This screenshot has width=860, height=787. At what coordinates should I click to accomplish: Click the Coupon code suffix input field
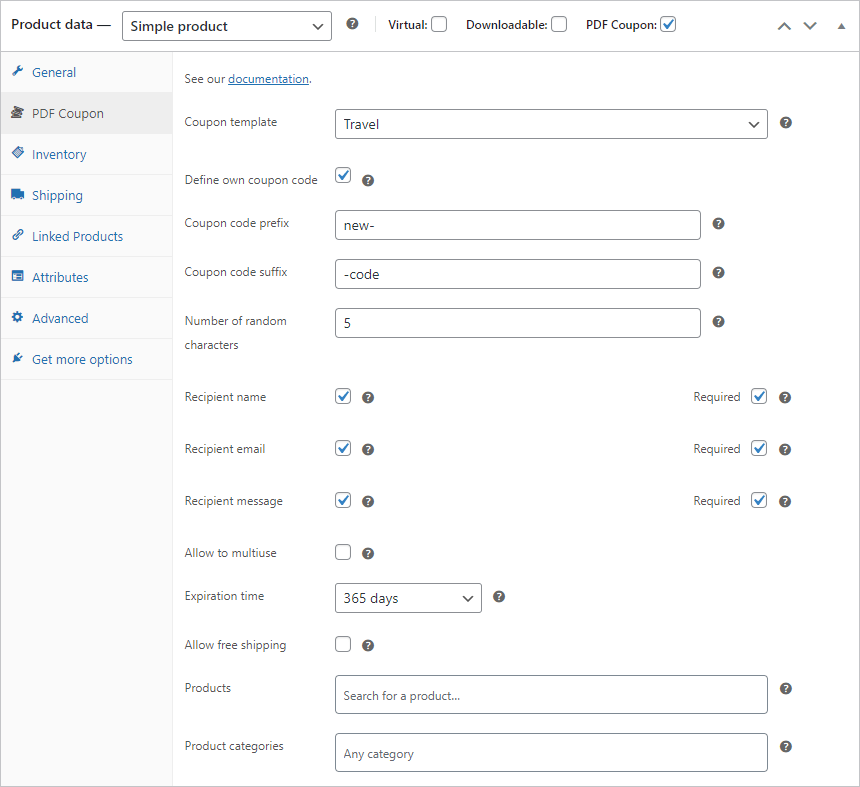pyautogui.click(x=518, y=274)
